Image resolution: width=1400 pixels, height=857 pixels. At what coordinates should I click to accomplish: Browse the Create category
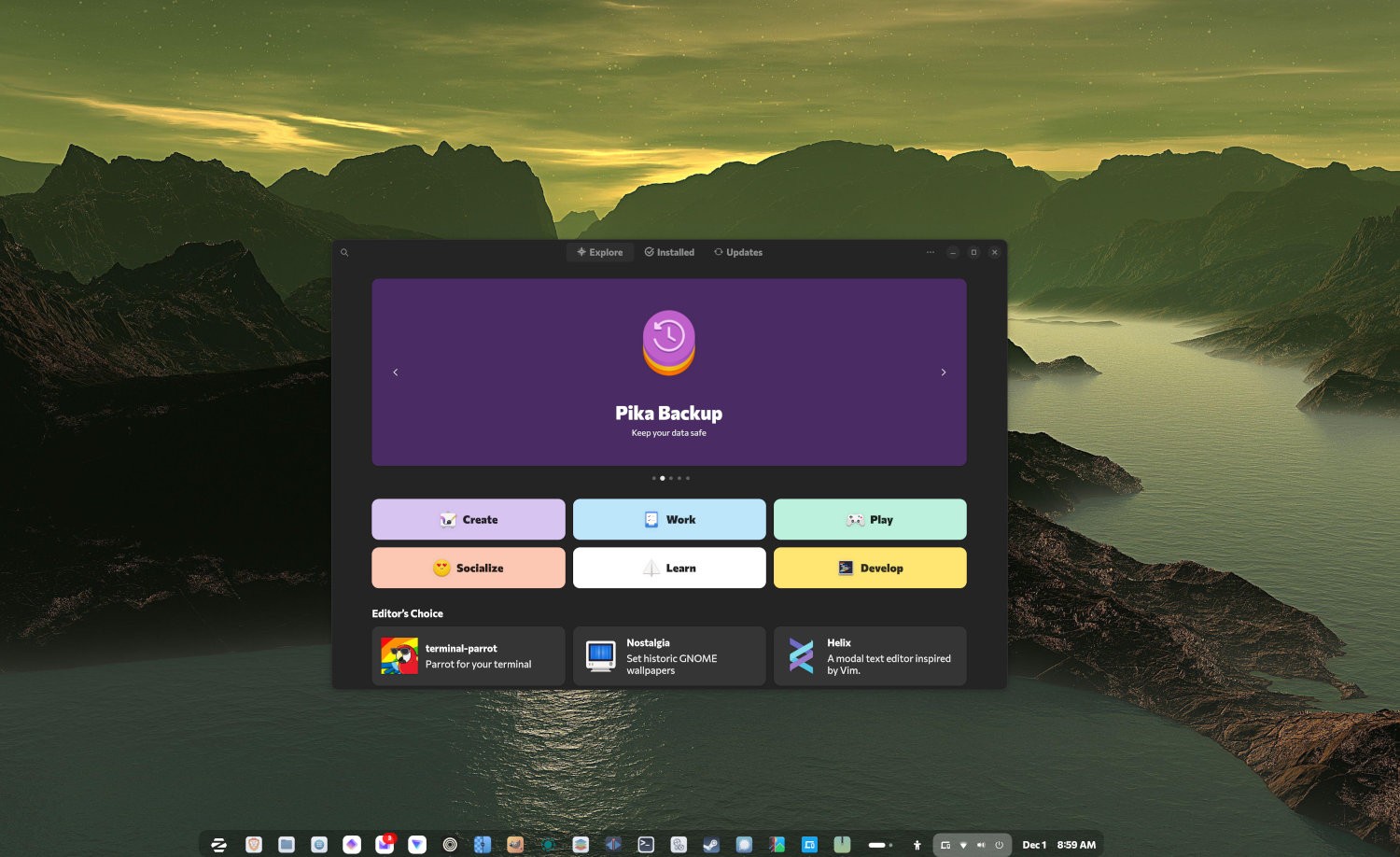click(x=468, y=519)
